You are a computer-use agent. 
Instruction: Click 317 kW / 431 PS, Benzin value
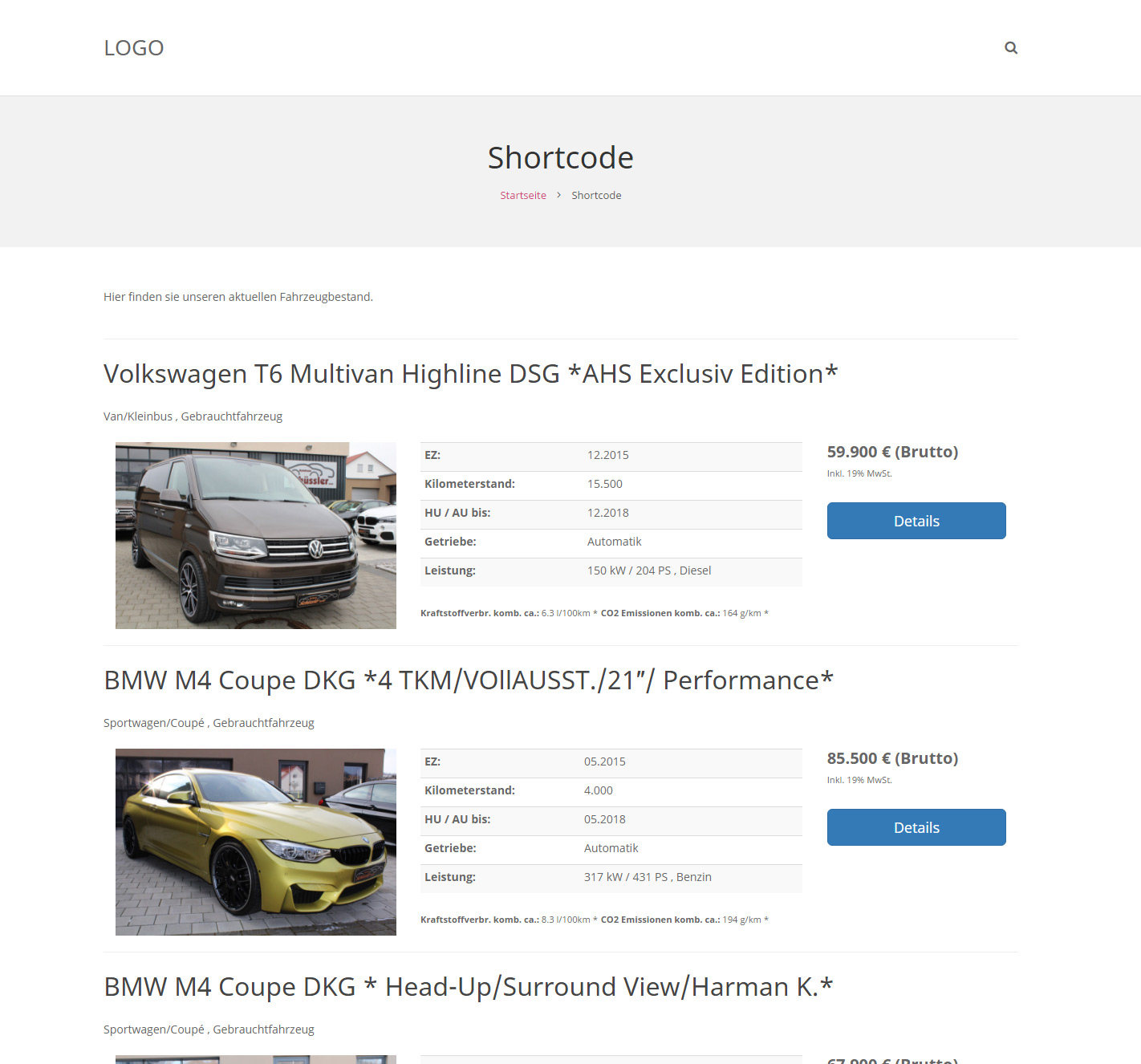[648, 877]
